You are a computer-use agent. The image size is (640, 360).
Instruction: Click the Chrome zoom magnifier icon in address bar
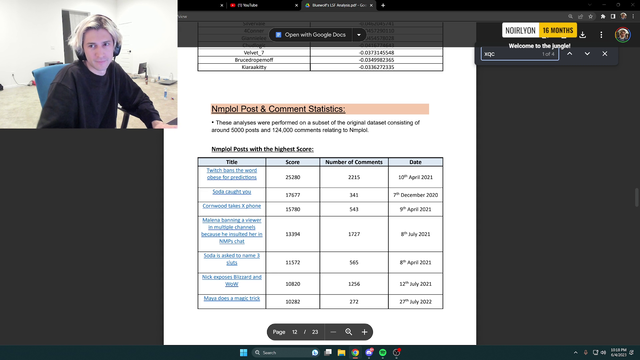pos(570,16)
